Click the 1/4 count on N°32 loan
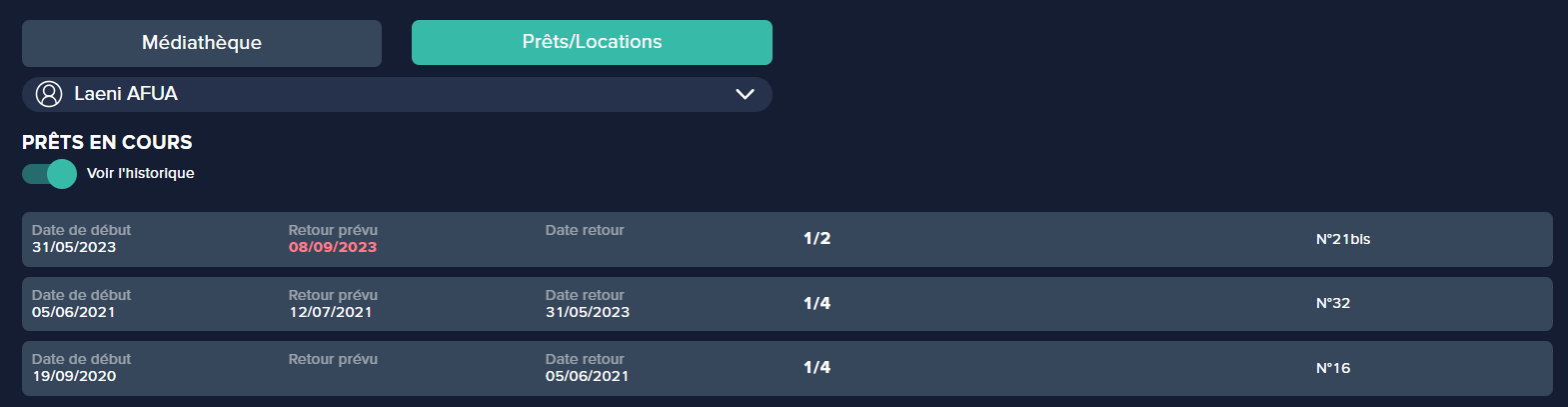Viewport: 1568px width, 407px height. coord(816,303)
